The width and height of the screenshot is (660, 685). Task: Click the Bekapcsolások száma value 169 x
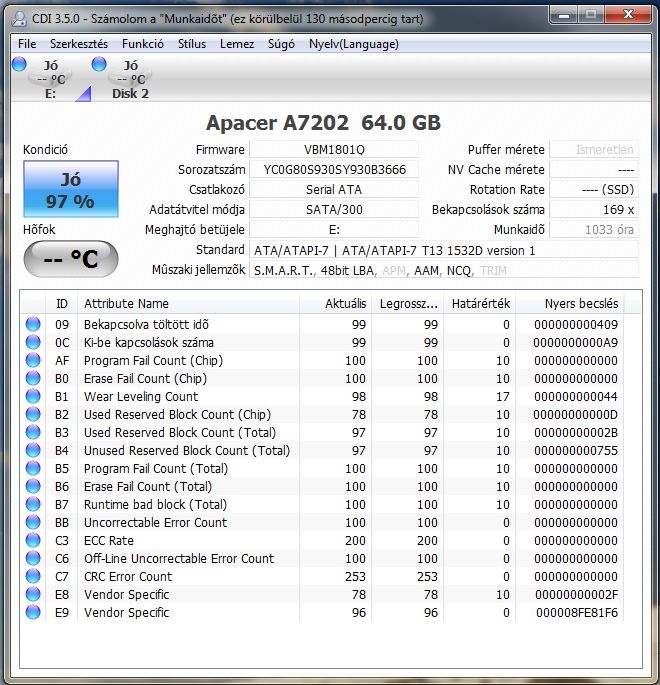pos(594,210)
